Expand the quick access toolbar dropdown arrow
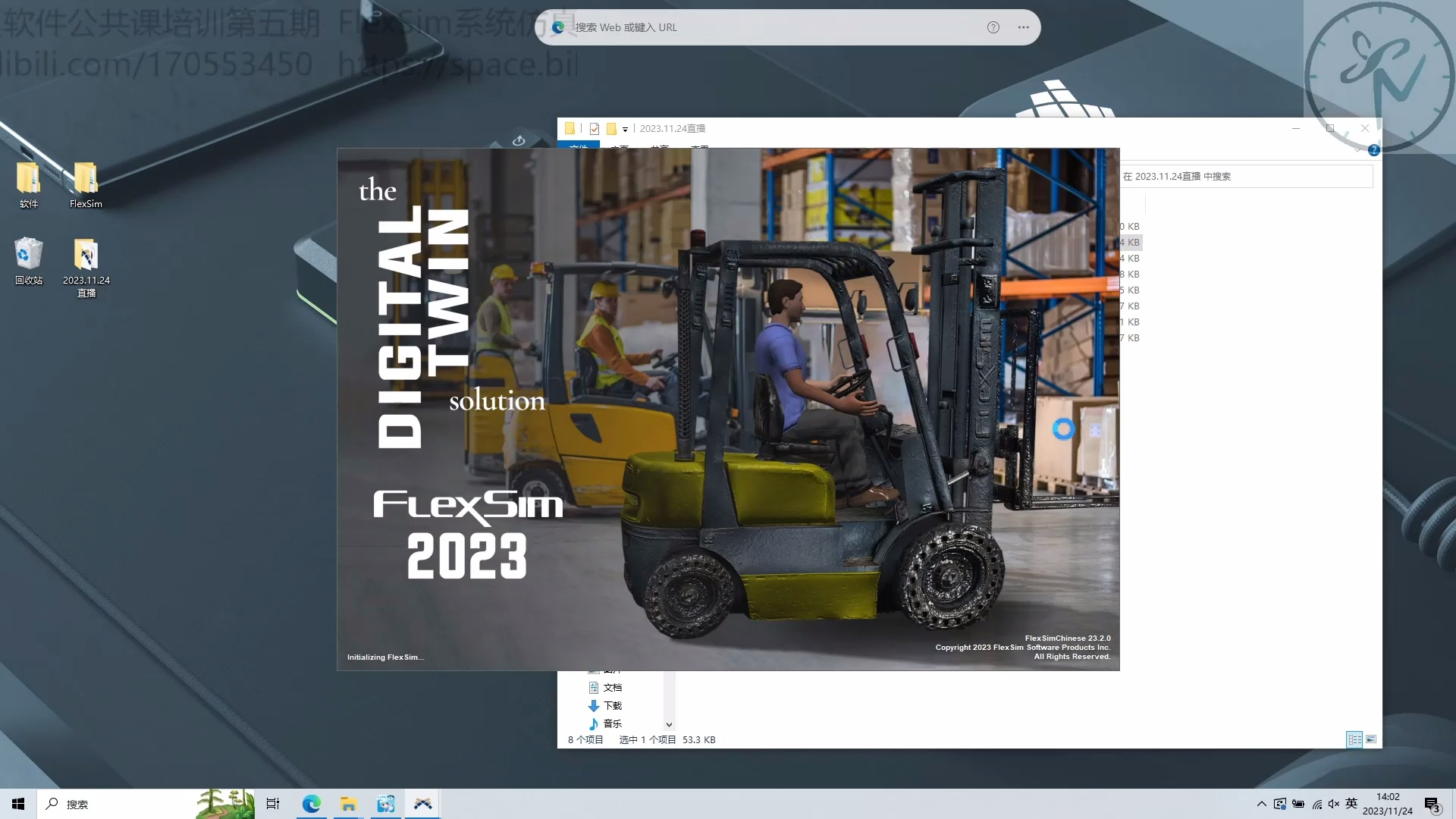Screen dimensions: 1456x819 click(626, 130)
